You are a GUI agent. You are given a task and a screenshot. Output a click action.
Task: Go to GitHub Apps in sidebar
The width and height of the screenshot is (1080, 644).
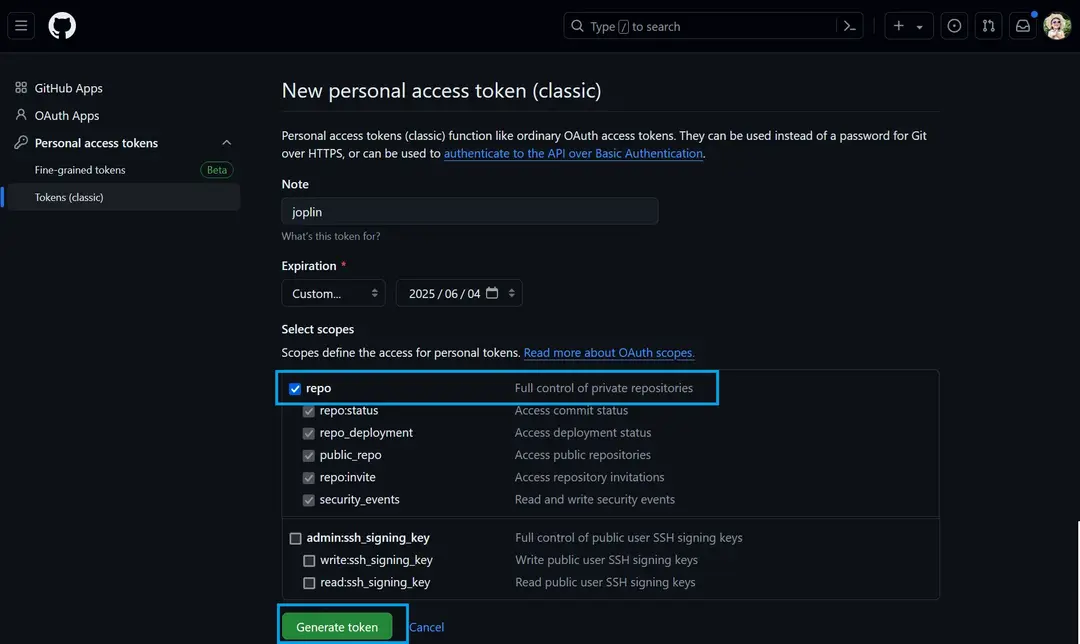[x=68, y=88]
